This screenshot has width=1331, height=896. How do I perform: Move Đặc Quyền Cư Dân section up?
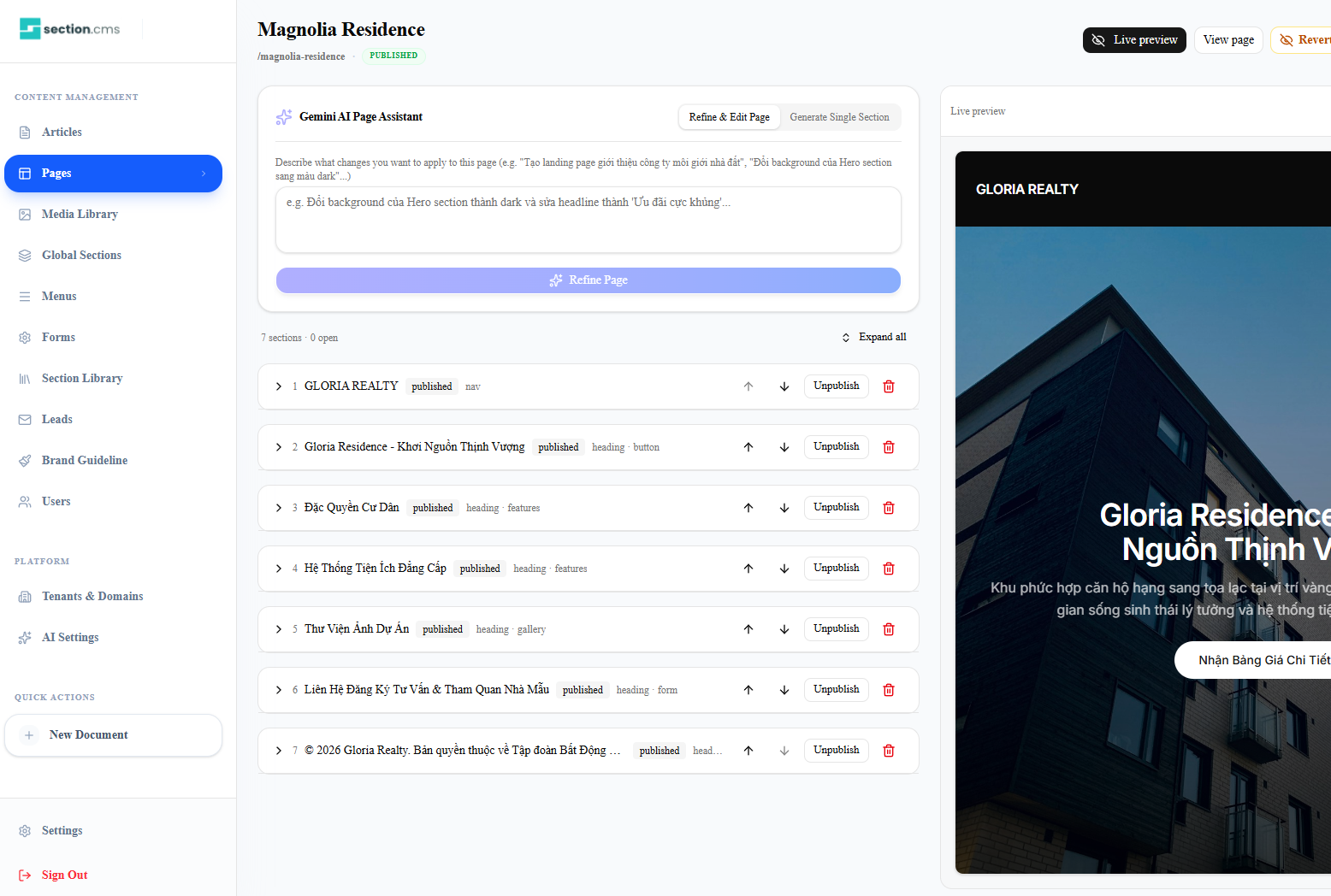click(x=748, y=508)
